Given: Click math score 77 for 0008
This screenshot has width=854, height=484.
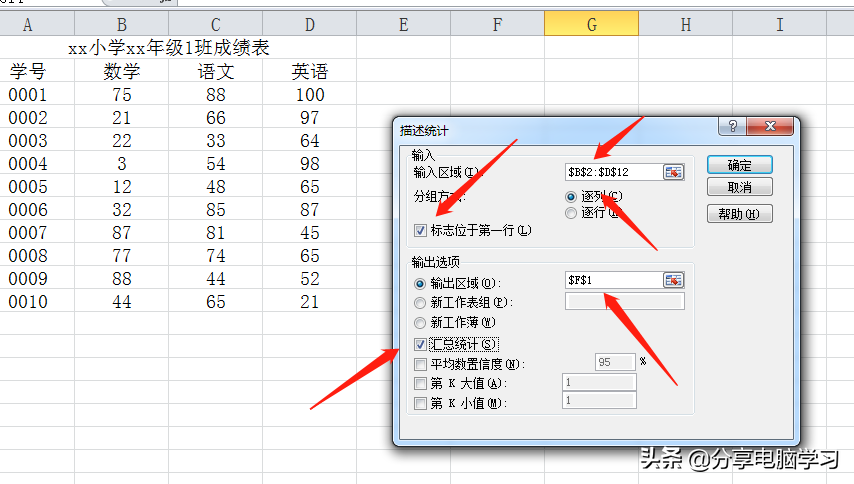Looking at the screenshot, I should click(121, 256).
